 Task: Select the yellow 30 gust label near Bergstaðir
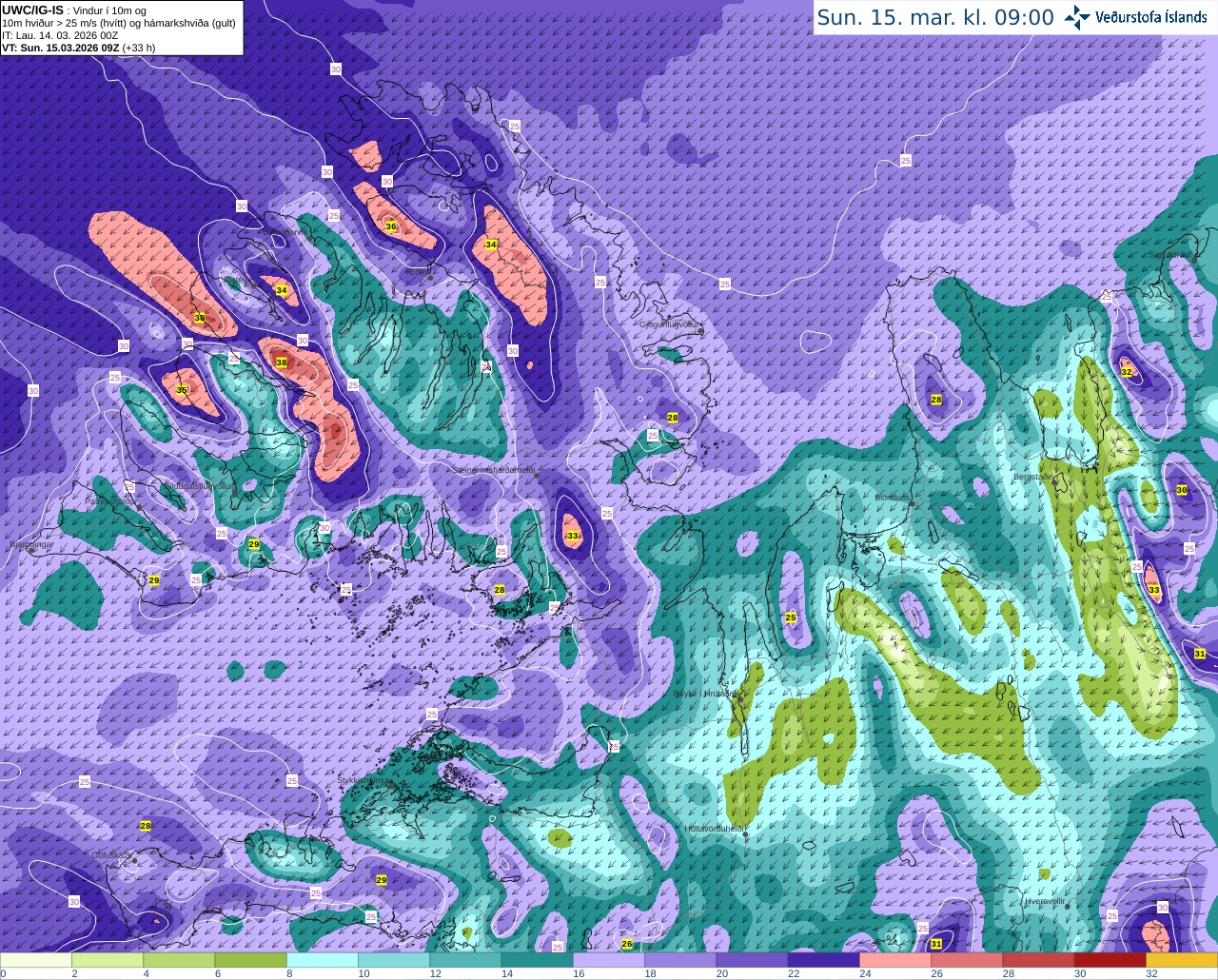tap(1181, 489)
